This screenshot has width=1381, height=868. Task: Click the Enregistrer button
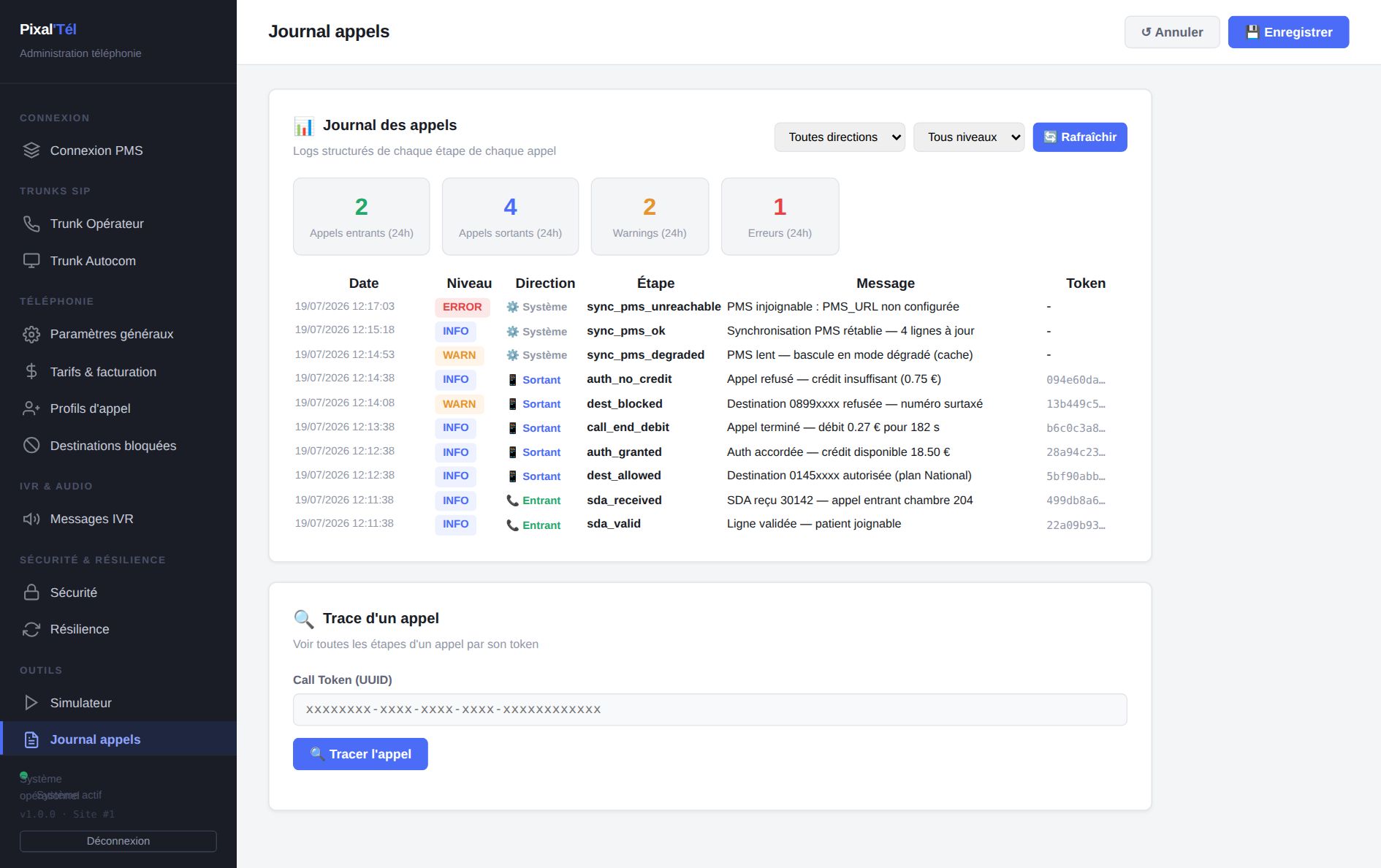pyautogui.click(x=1288, y=32)
